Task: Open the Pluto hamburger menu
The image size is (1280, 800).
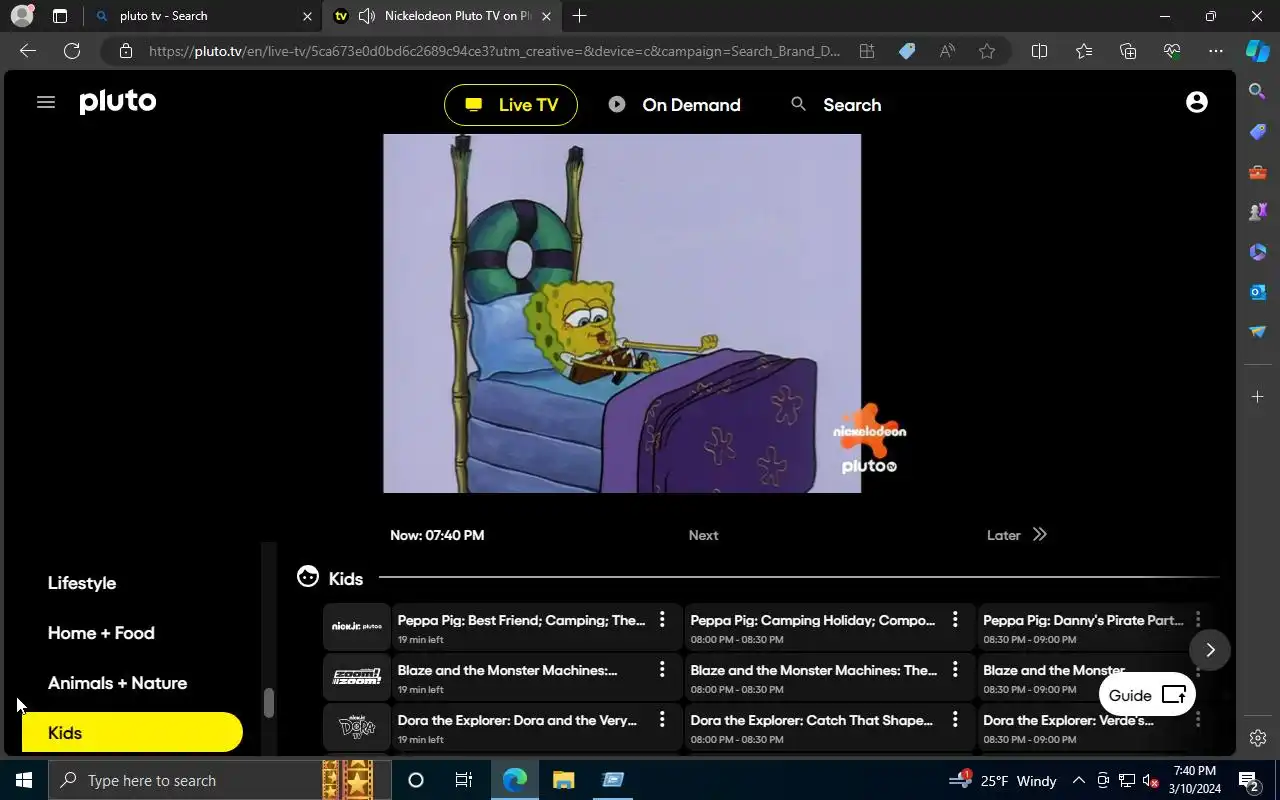Action: 46,102
